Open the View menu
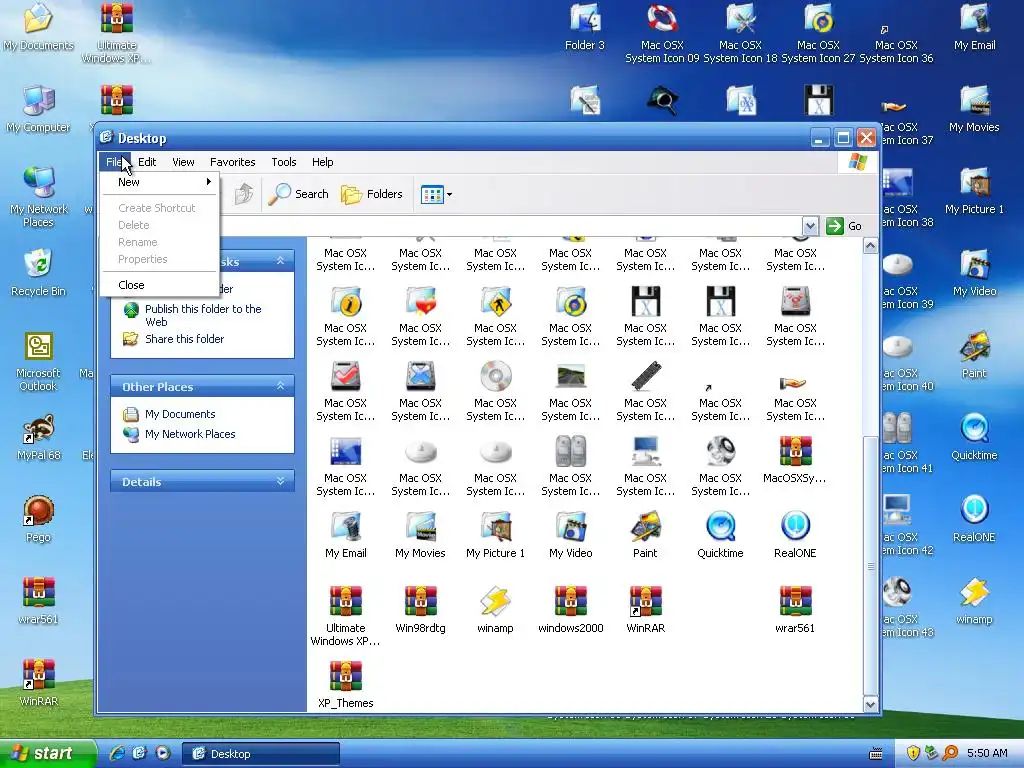Screen dimensions: 1024x768 click(183, 162)
